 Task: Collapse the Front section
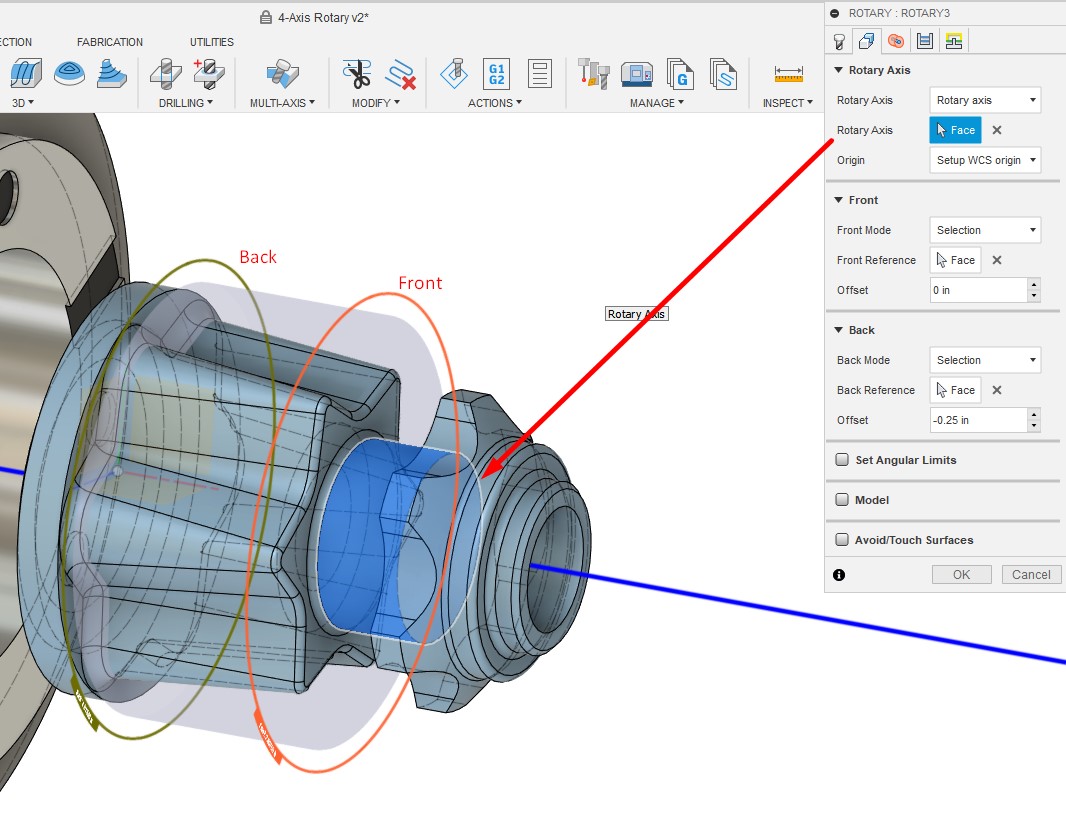pyautogui.click(x=838, y=200)
